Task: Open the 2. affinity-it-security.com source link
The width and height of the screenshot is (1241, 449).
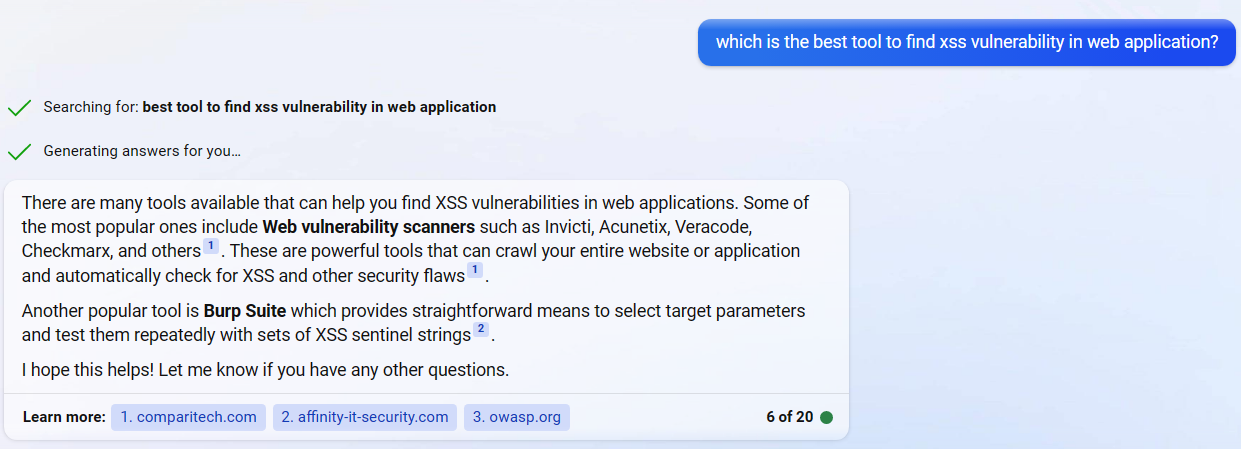Action: [365, 417]
